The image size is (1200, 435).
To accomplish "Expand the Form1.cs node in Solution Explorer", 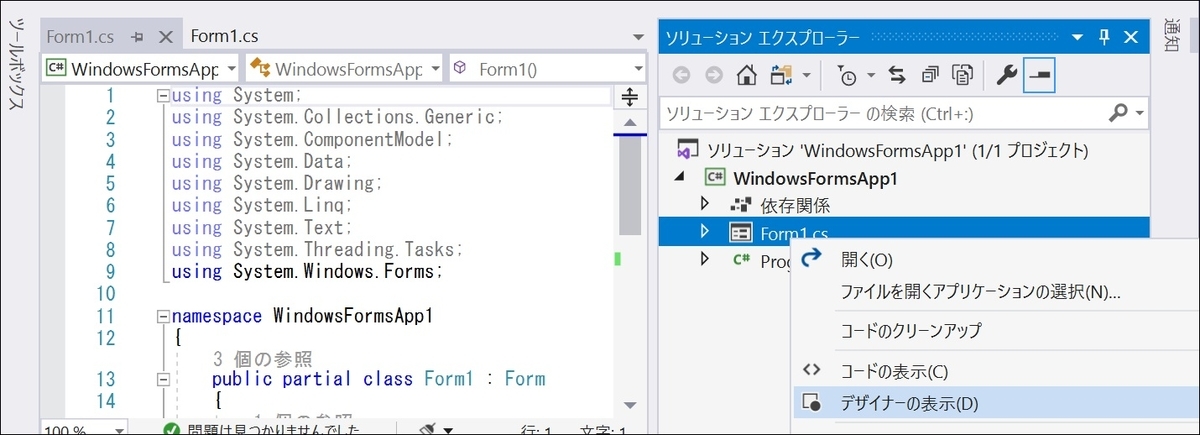I will (705, 231).
